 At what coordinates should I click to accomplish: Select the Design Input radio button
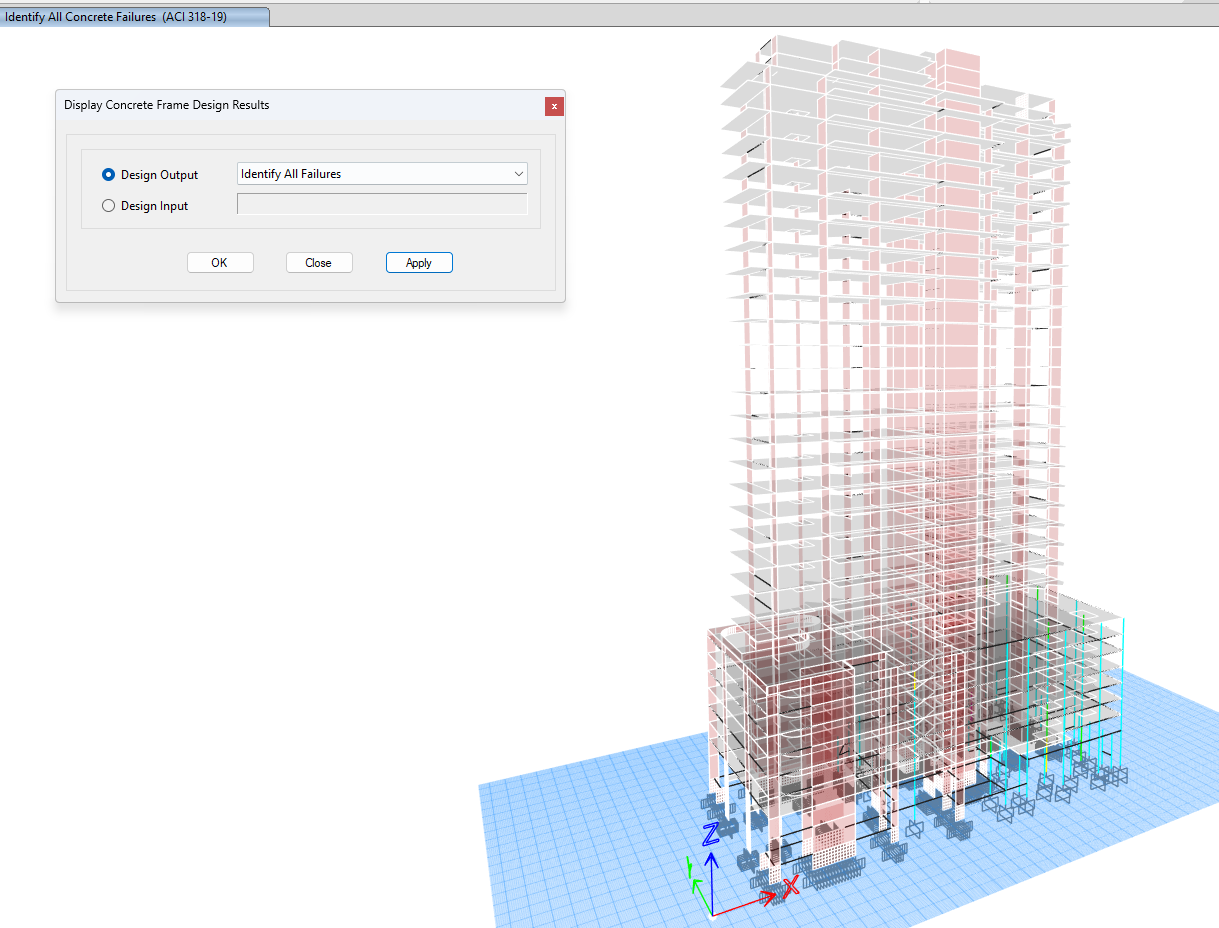109,206
